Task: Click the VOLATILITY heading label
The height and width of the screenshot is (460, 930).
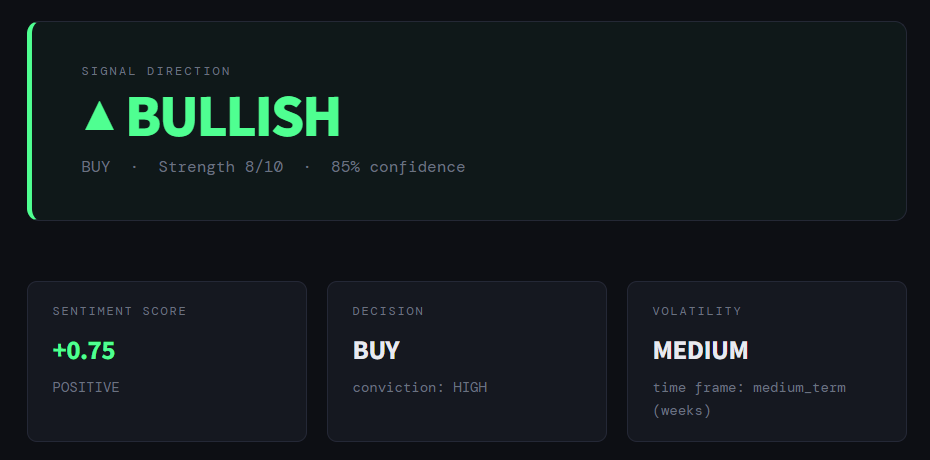Action: 697,311
